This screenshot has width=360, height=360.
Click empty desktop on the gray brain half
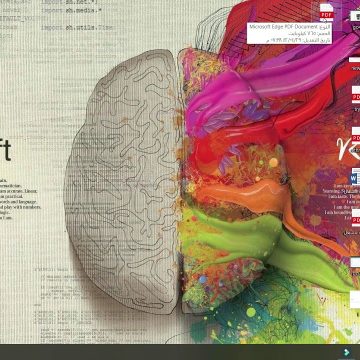123,183
